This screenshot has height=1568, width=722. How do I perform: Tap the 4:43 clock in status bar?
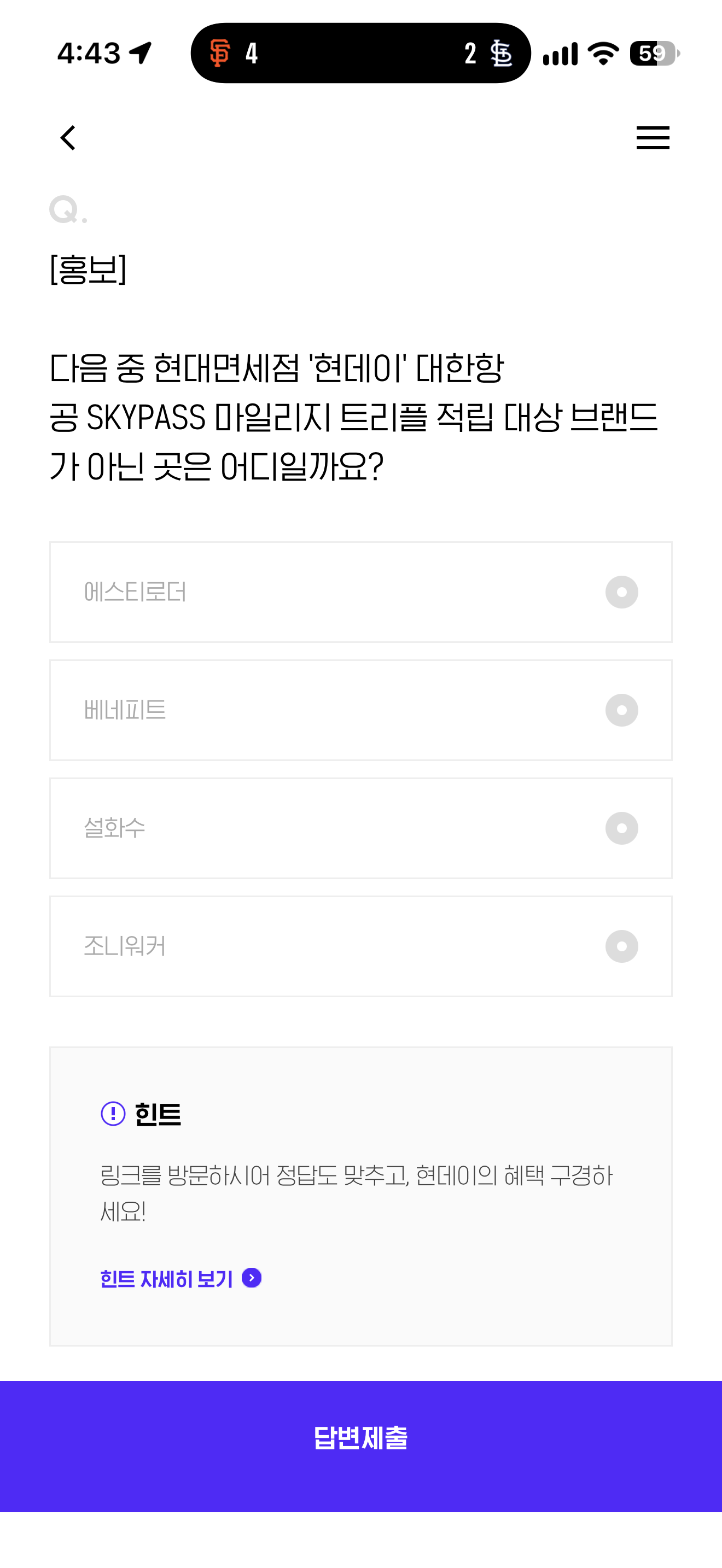click(x=89, y=54)
